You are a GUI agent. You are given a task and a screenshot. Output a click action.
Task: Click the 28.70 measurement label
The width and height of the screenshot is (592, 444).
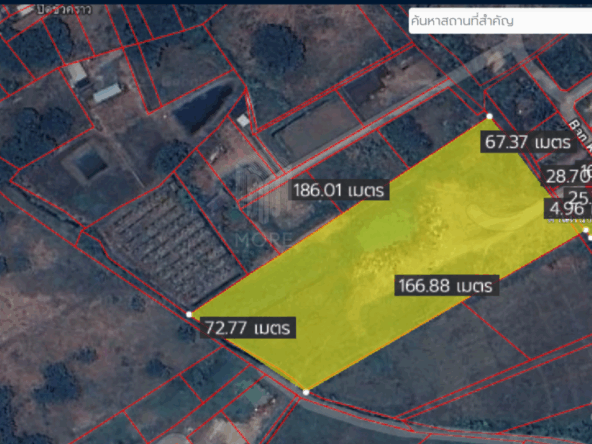pos(567,176)
